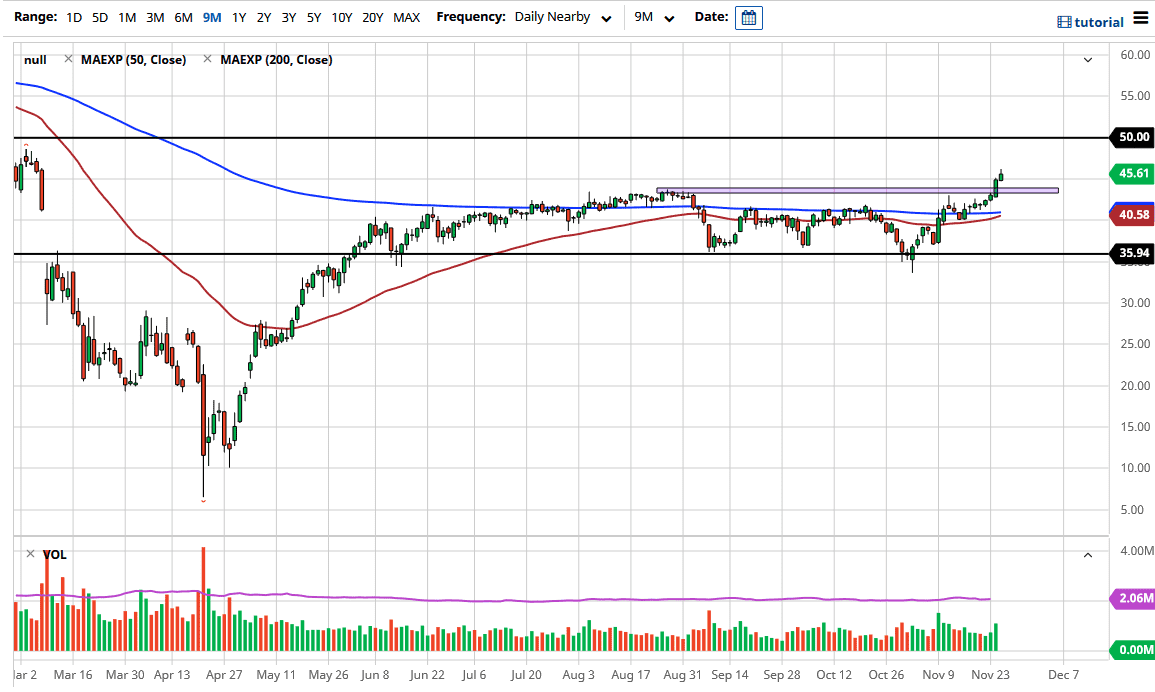The image size is (1155, 692).
Task: Remove the MAEXP (200, Close) indicator
Action: point(206,59)
